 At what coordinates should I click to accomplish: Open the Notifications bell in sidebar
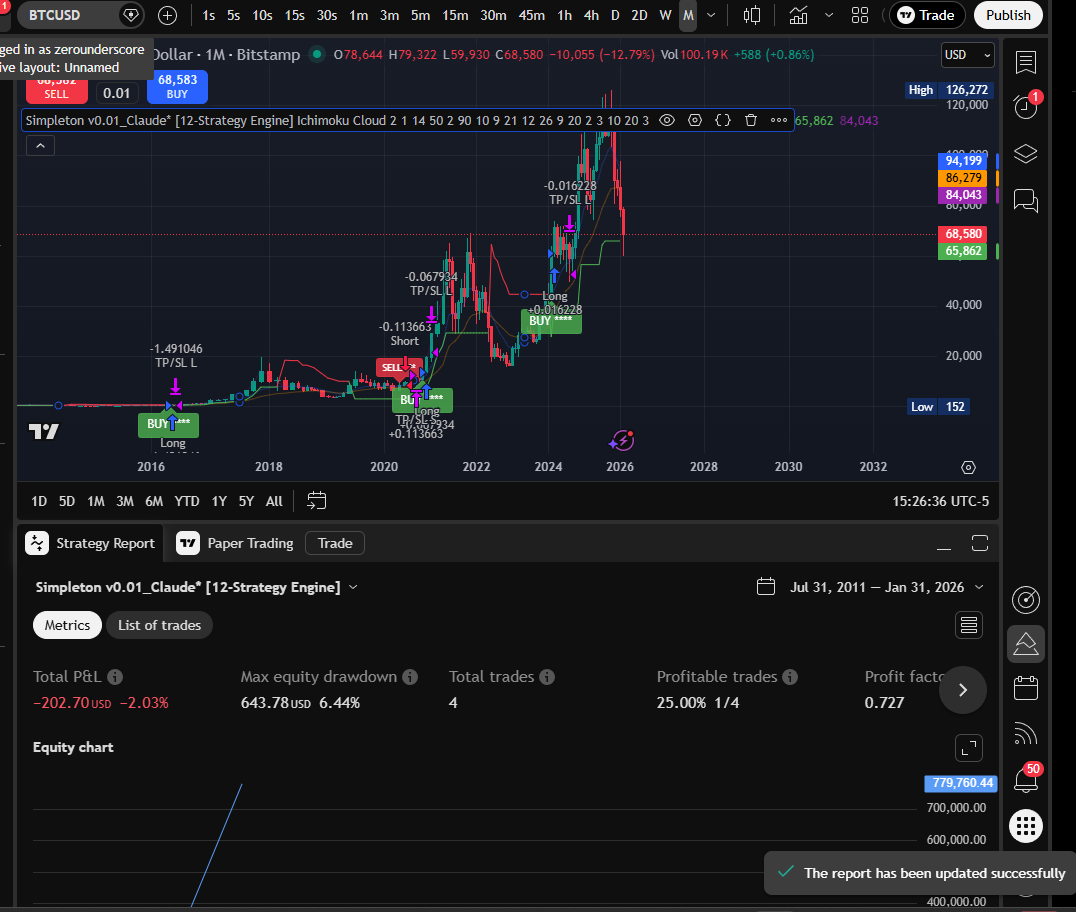tap(1025, 780)
